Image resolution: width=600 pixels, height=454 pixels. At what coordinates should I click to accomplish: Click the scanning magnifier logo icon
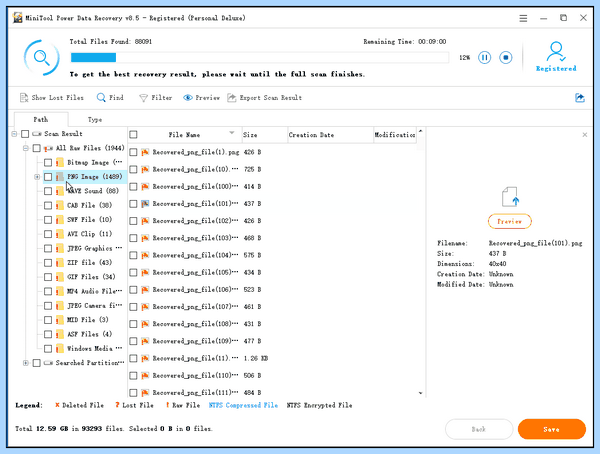41,57
